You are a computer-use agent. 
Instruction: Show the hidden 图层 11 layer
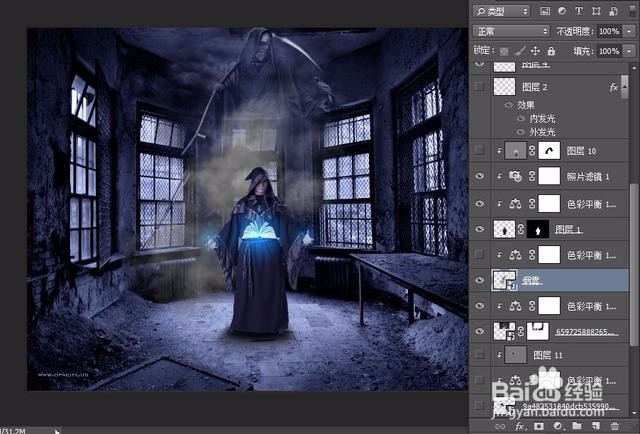[x=480, y=355]
